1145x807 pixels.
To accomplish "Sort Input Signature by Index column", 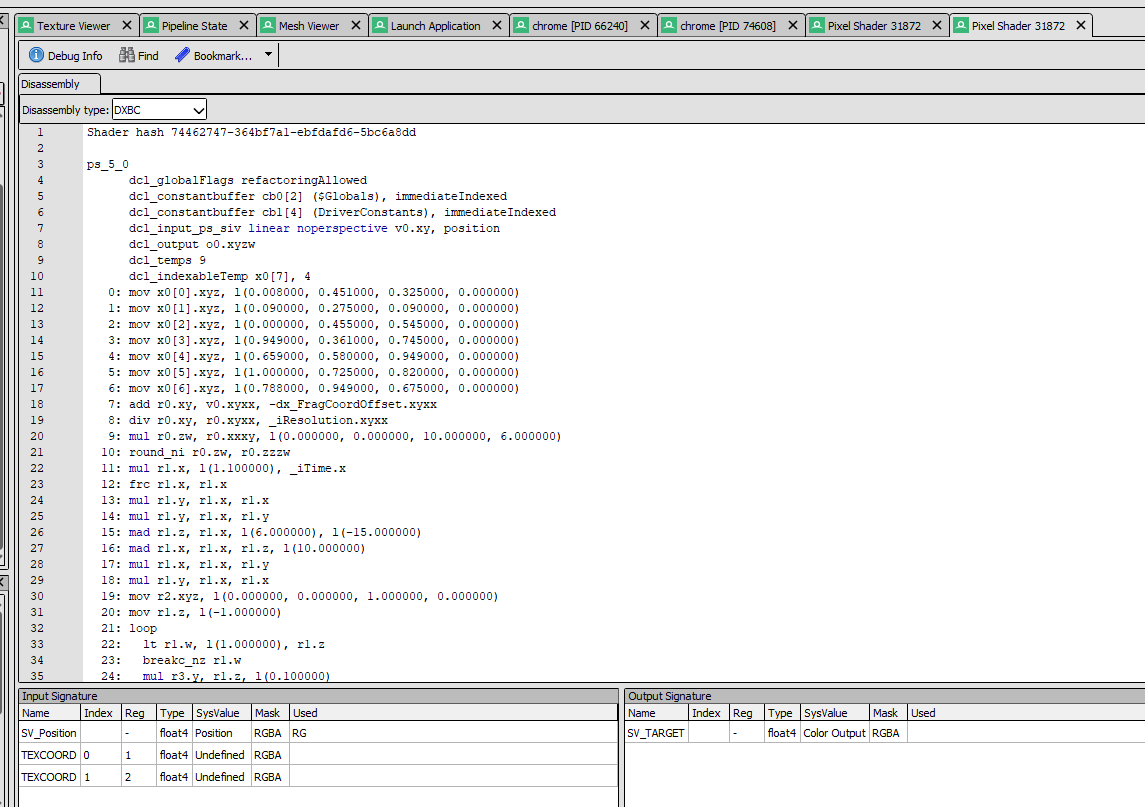I will pos(101,713).
